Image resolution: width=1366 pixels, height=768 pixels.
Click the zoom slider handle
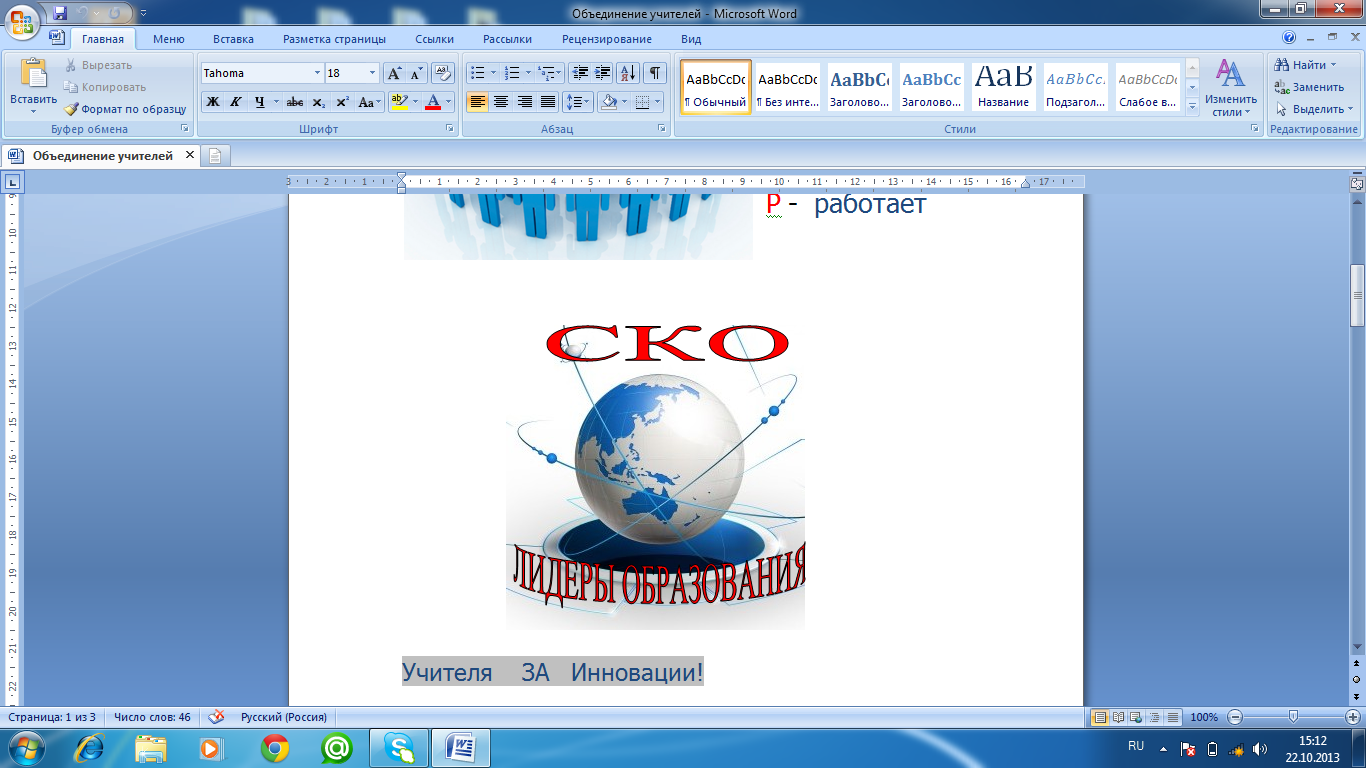click(x=1293, y=717)
